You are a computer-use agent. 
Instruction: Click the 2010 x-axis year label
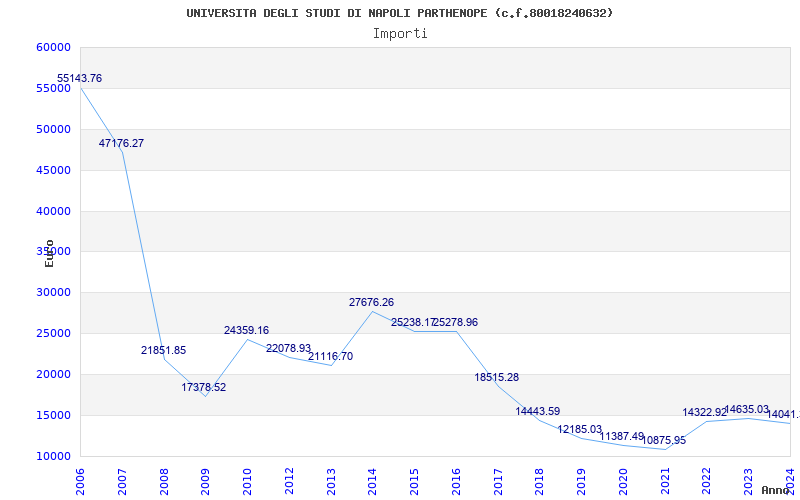247,482
